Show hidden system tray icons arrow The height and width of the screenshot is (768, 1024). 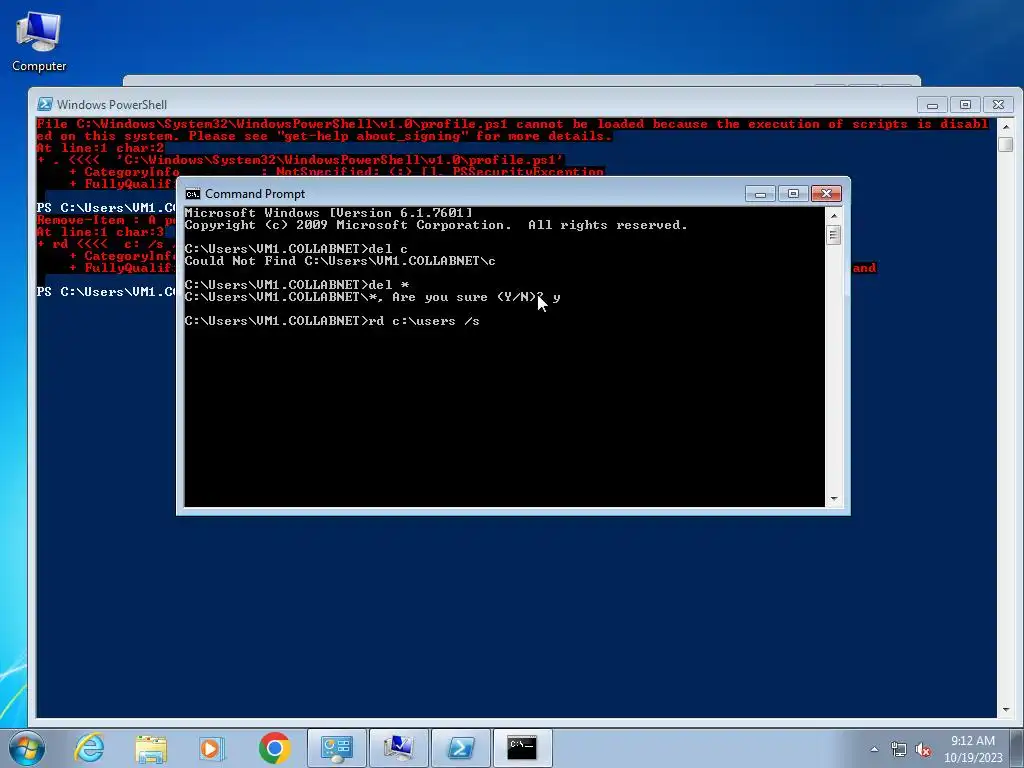(874, 749)
